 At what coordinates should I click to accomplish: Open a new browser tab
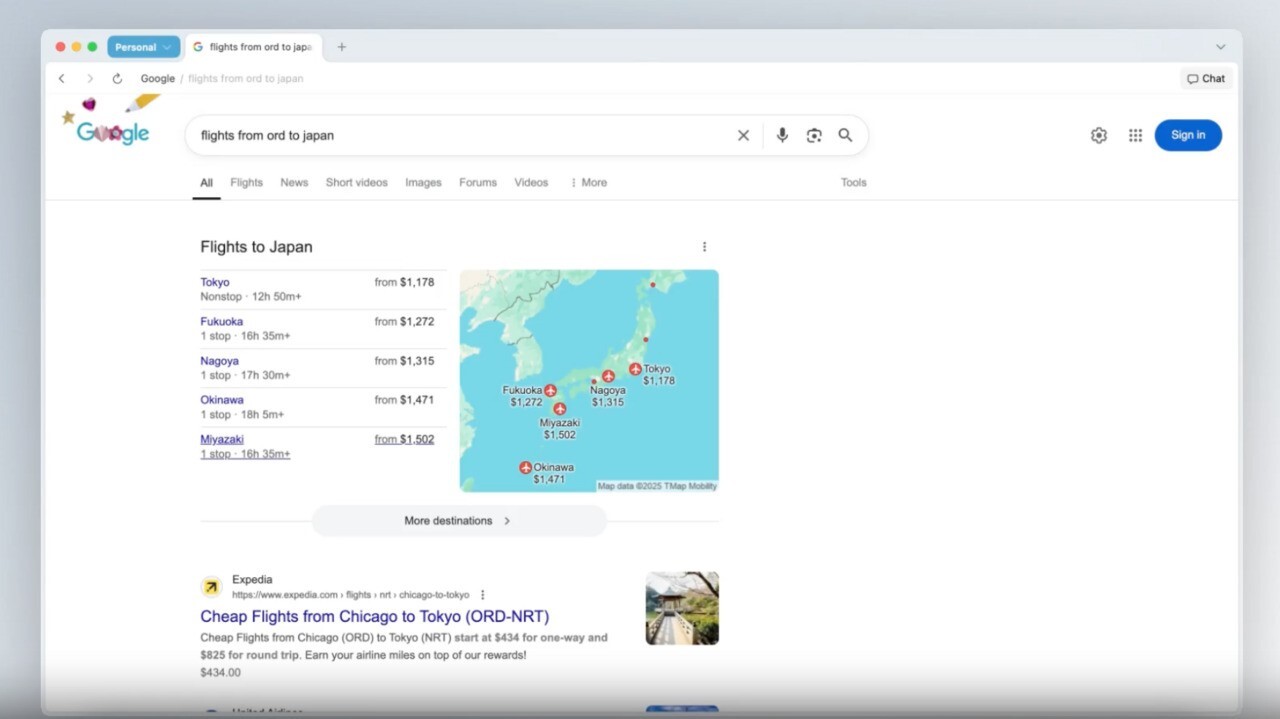pyautogui.click(x=341, y=47)
